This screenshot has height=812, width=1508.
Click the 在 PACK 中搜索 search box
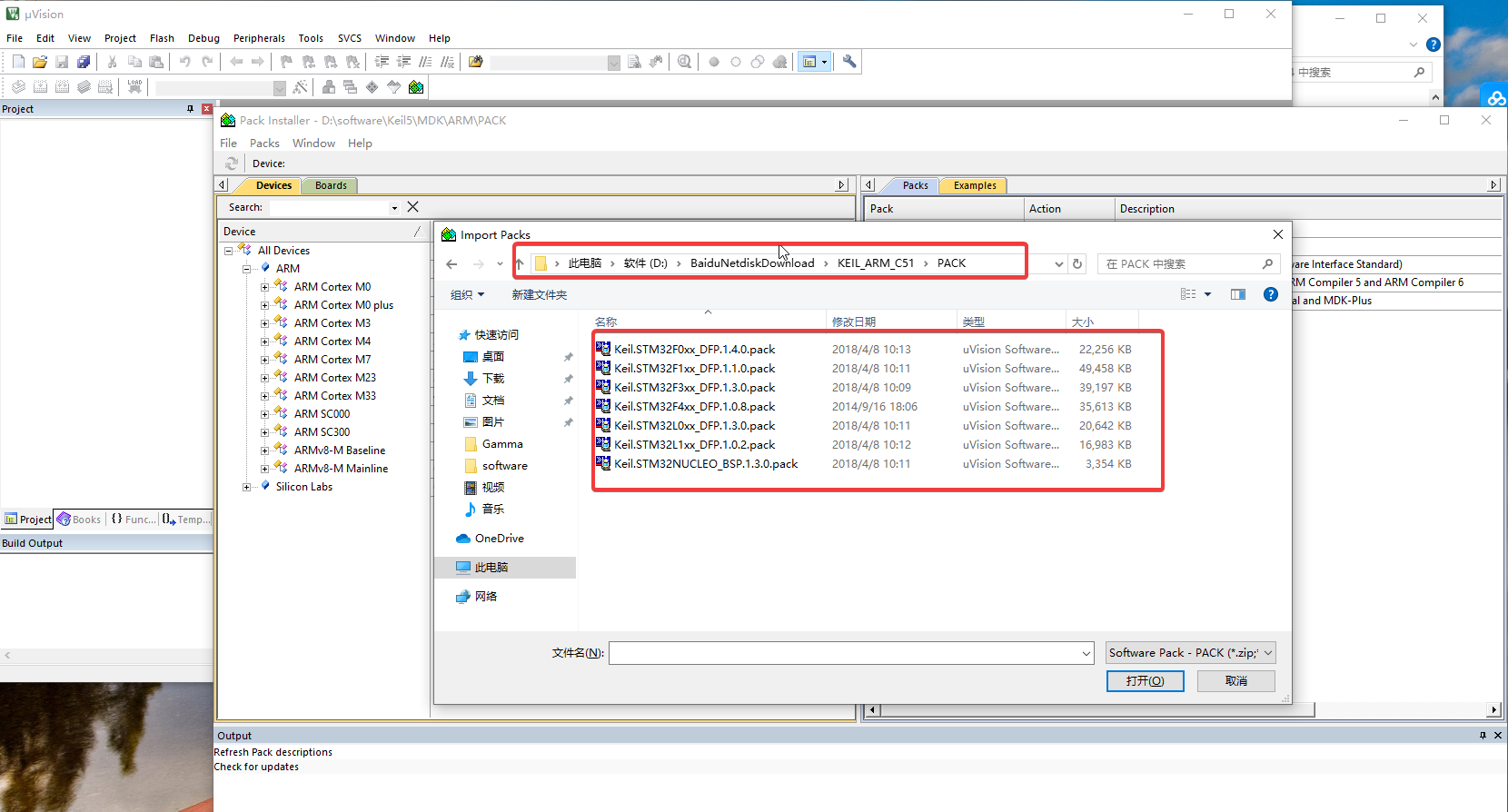click(x=1188, y=264)
